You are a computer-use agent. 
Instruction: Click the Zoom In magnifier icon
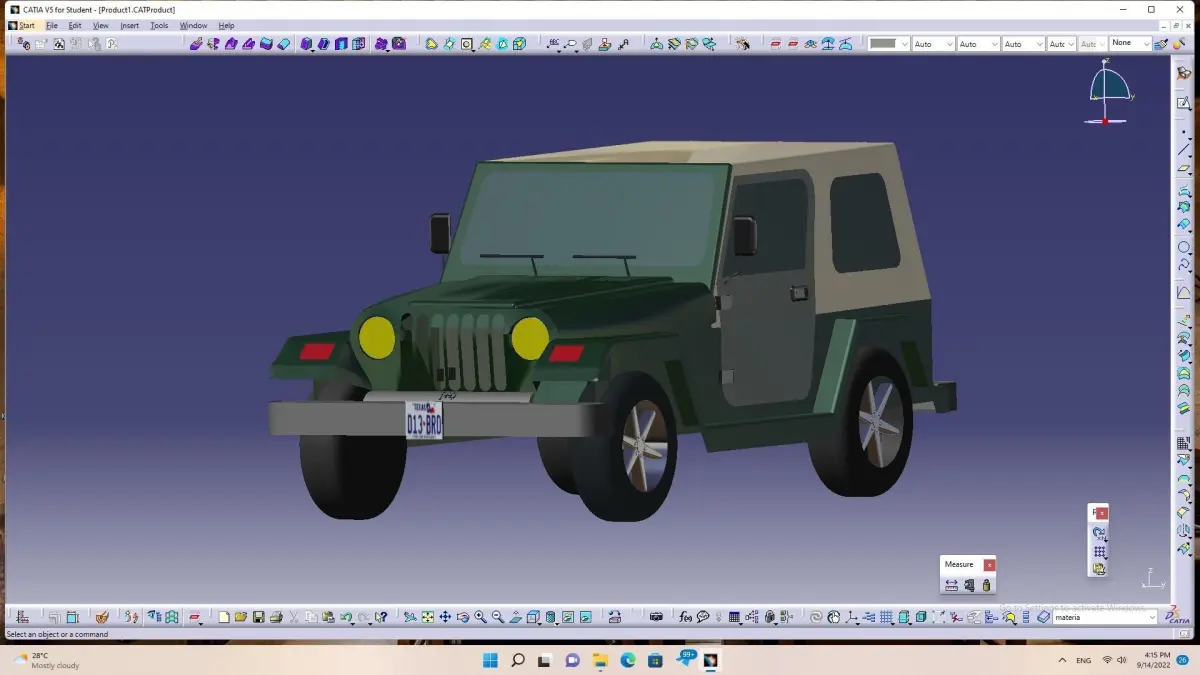coord(480,617)
